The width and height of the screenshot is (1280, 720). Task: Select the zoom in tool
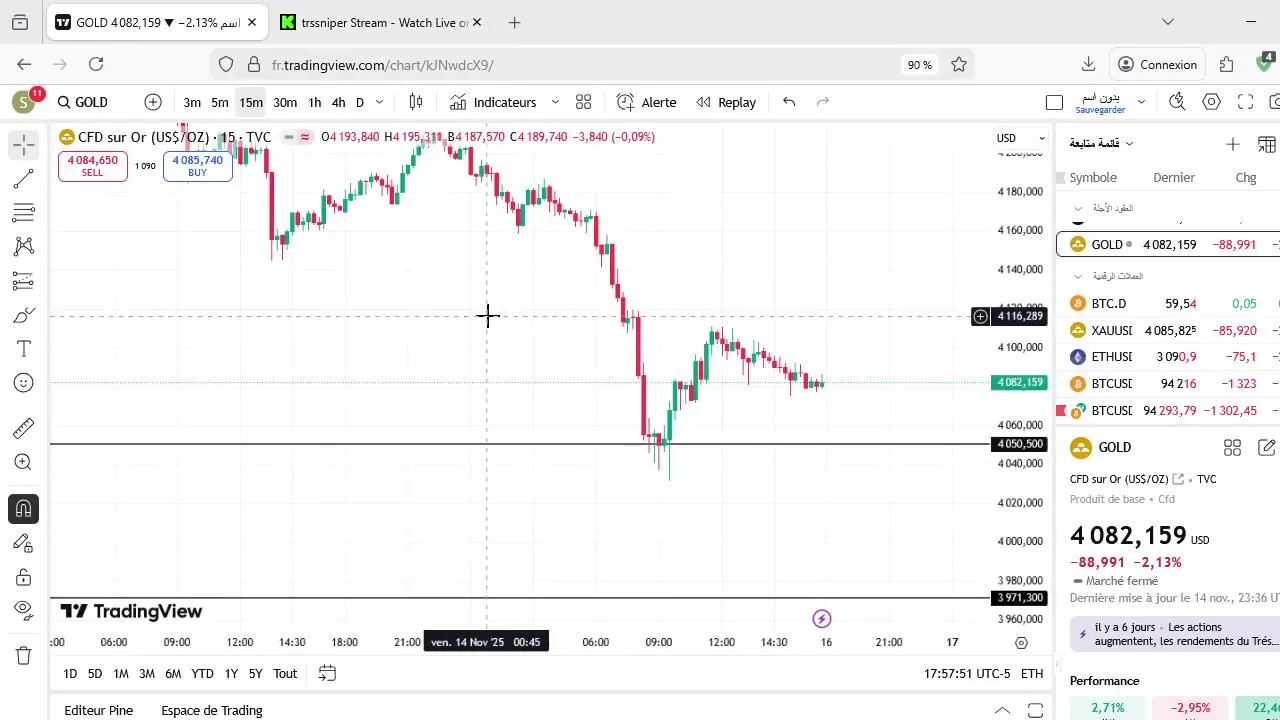(24, 462)
